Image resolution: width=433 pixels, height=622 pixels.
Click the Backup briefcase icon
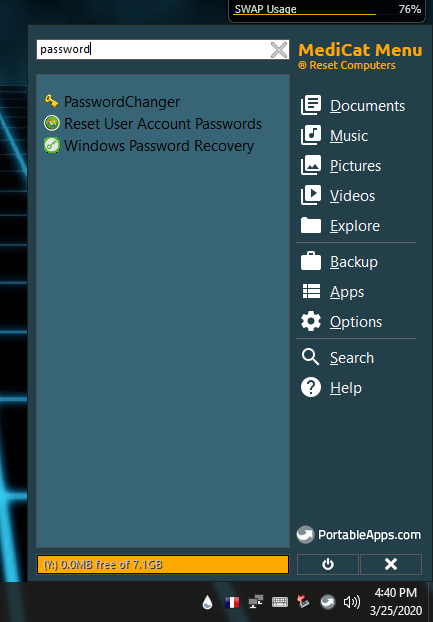click(x=311, y=261)
